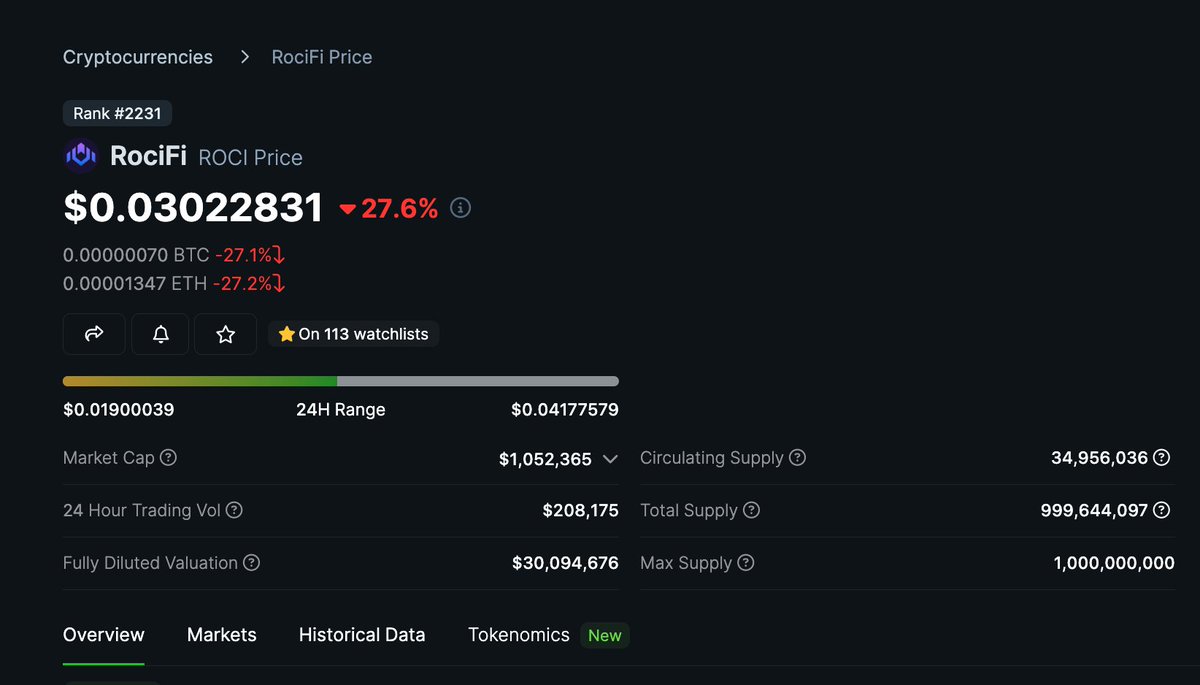Click the RociFi token logo
Screen dimensions: 1200x685
80,156
